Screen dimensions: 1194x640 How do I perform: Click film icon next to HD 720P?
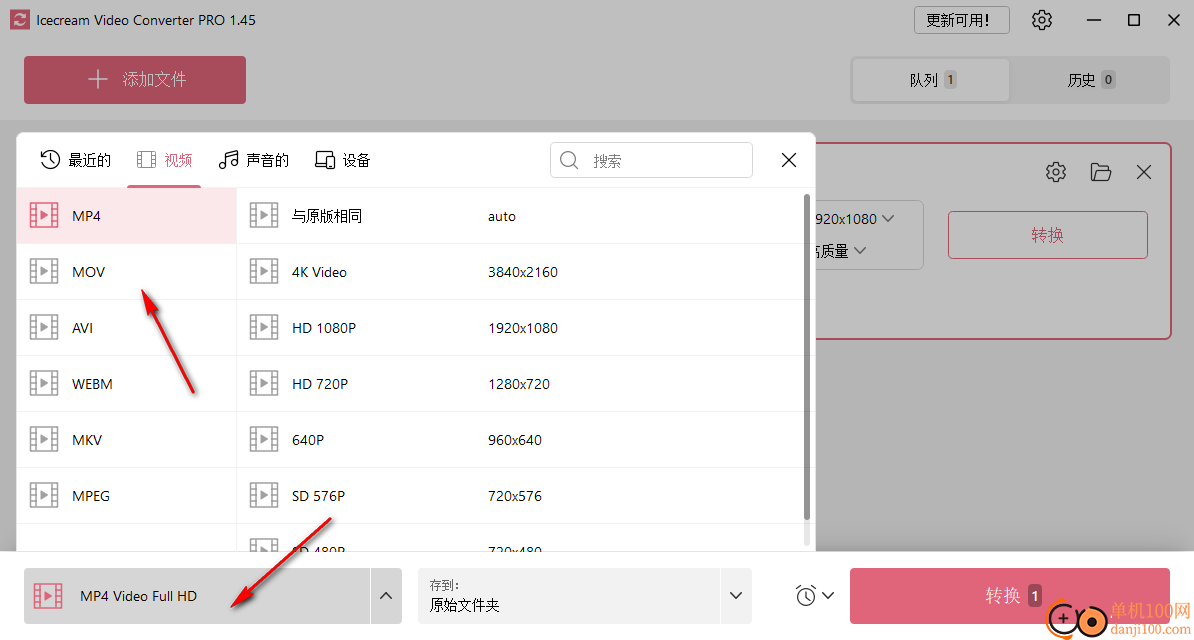point(263,383)
